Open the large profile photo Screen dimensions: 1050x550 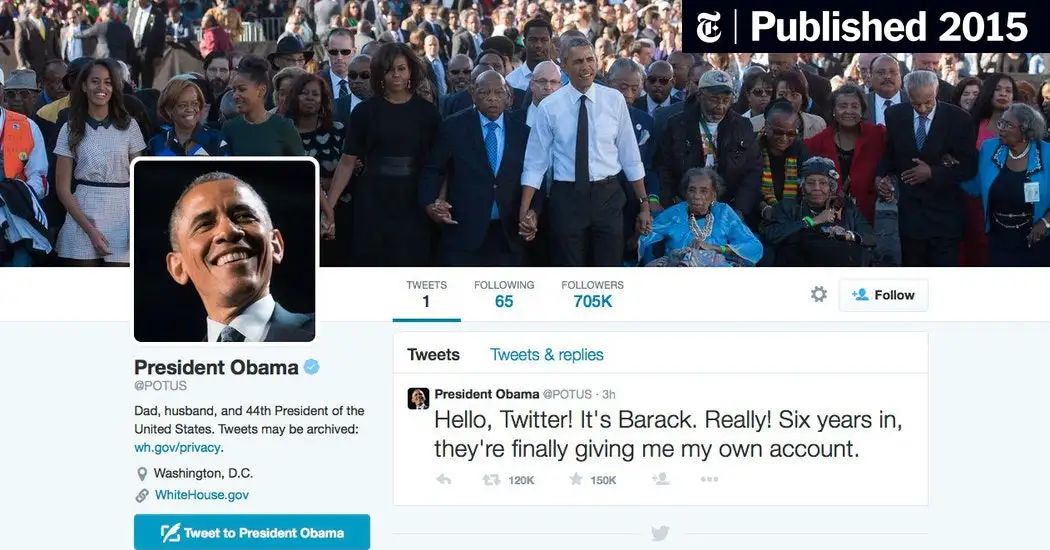pyautogui.click(x=224, y=251)
